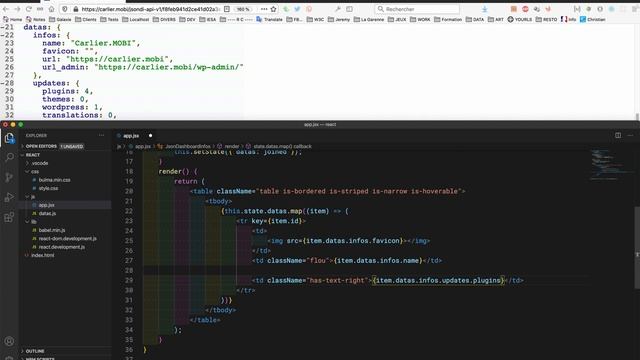Viewport: 640px width, 360px height.
Task: Open the Explorer view in activity bar
Action: [x=9, y=138]
